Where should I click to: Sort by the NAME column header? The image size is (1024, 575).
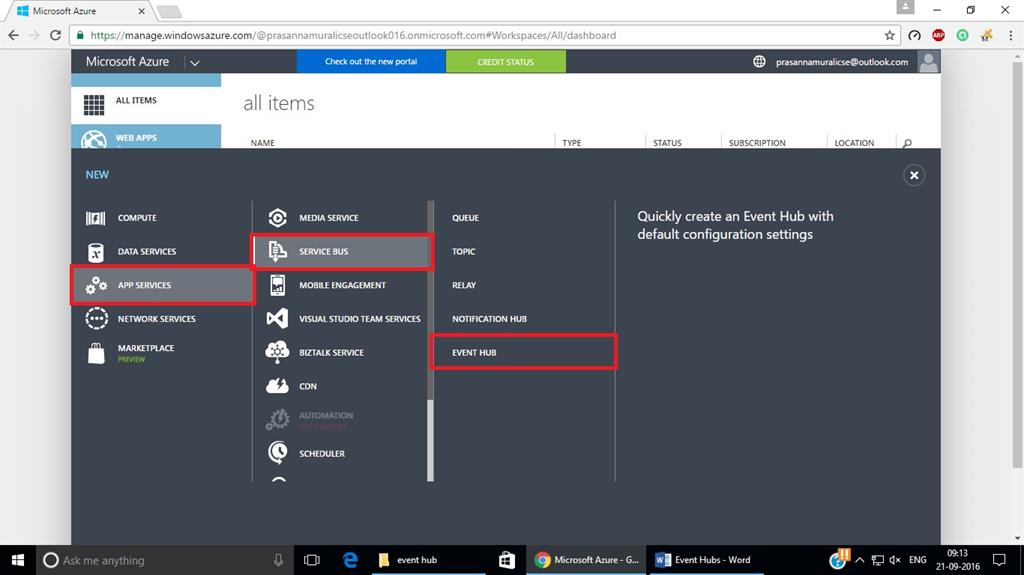[x=263, y=143]
